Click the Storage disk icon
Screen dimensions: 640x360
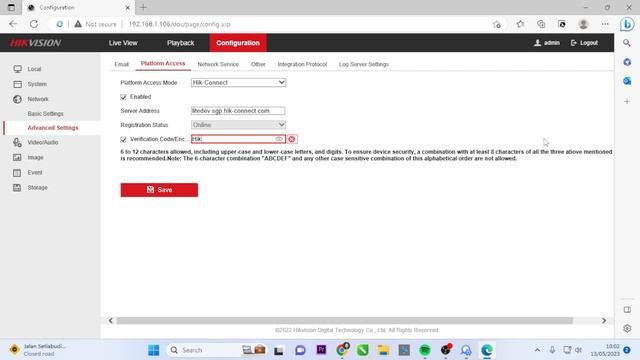(17, 188)
